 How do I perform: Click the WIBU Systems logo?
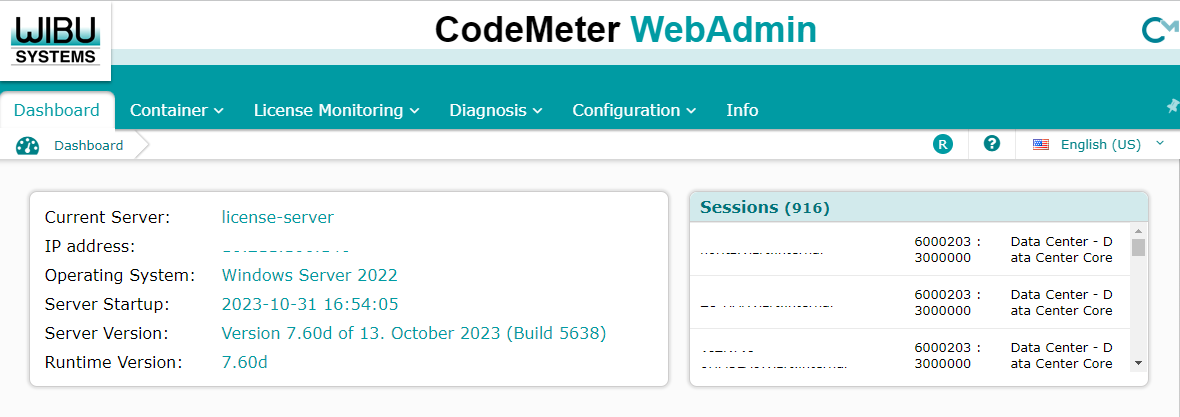(x=56, y=38)
